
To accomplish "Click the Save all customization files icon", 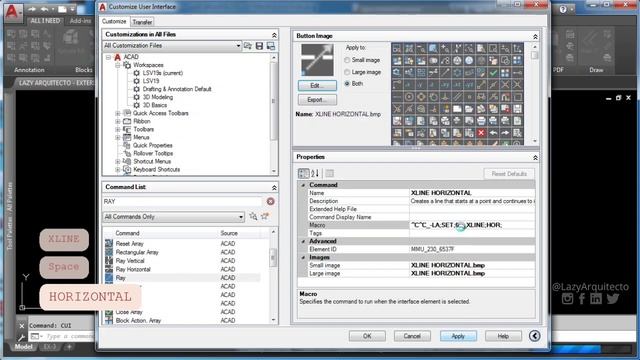I will tap(259, 46).
